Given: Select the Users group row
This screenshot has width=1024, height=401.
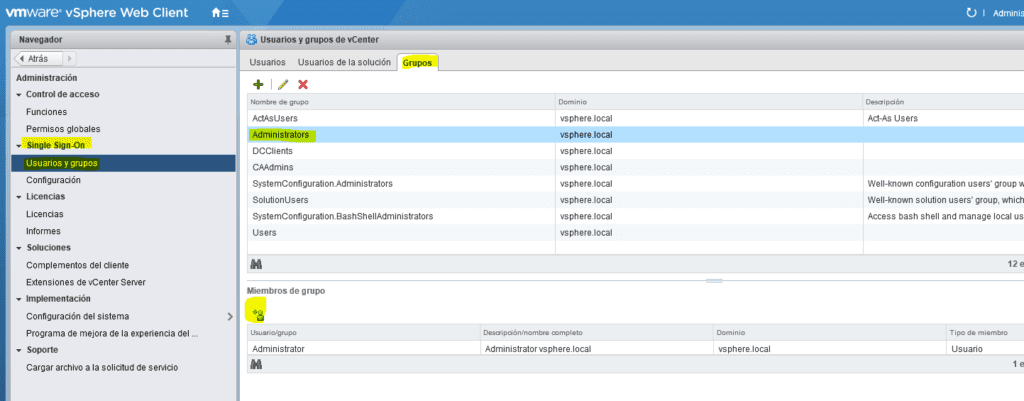Looking at the screenshot, I should 635,233.
